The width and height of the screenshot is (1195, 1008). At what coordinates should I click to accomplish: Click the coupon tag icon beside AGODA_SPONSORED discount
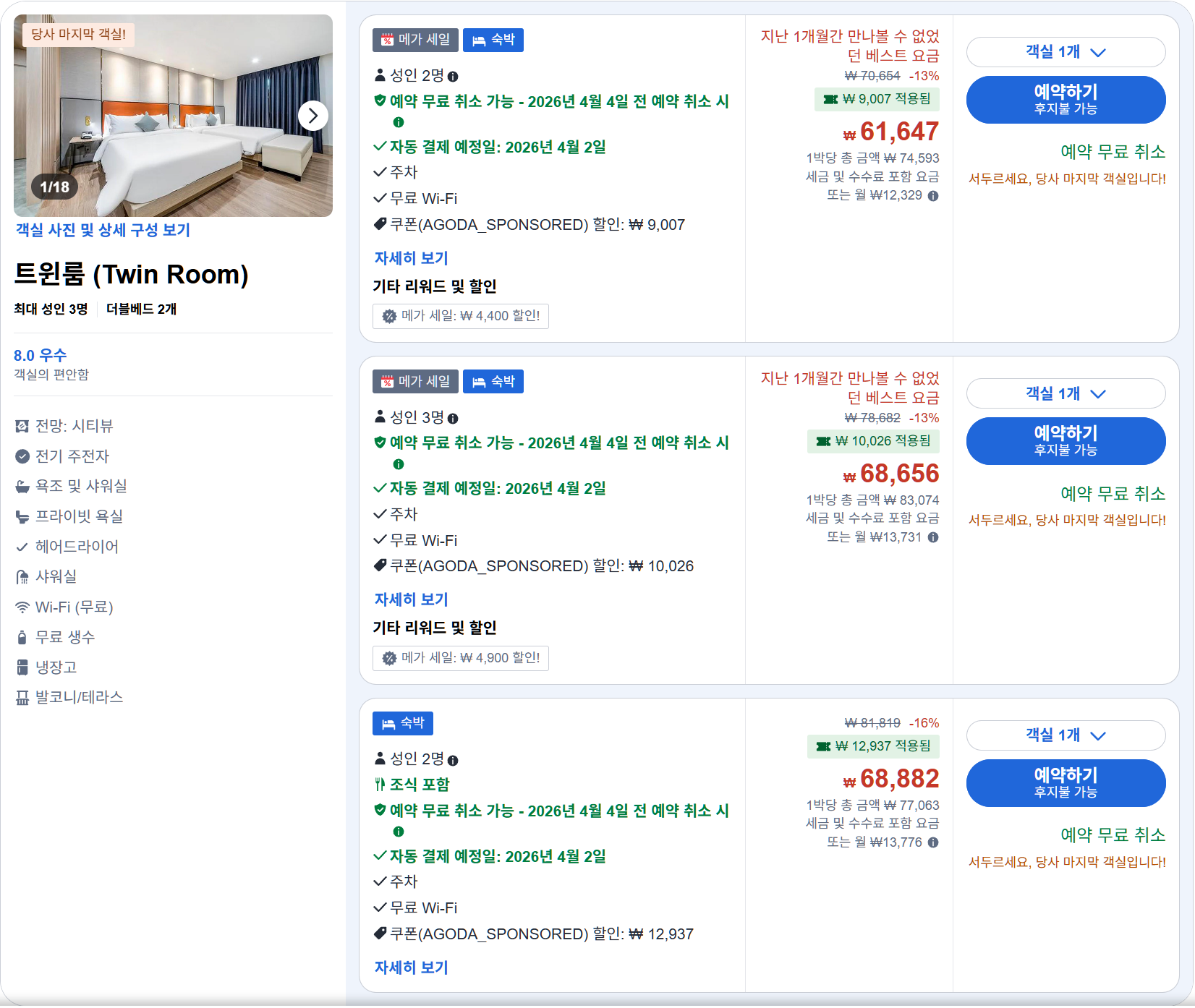tap(379, 224)
